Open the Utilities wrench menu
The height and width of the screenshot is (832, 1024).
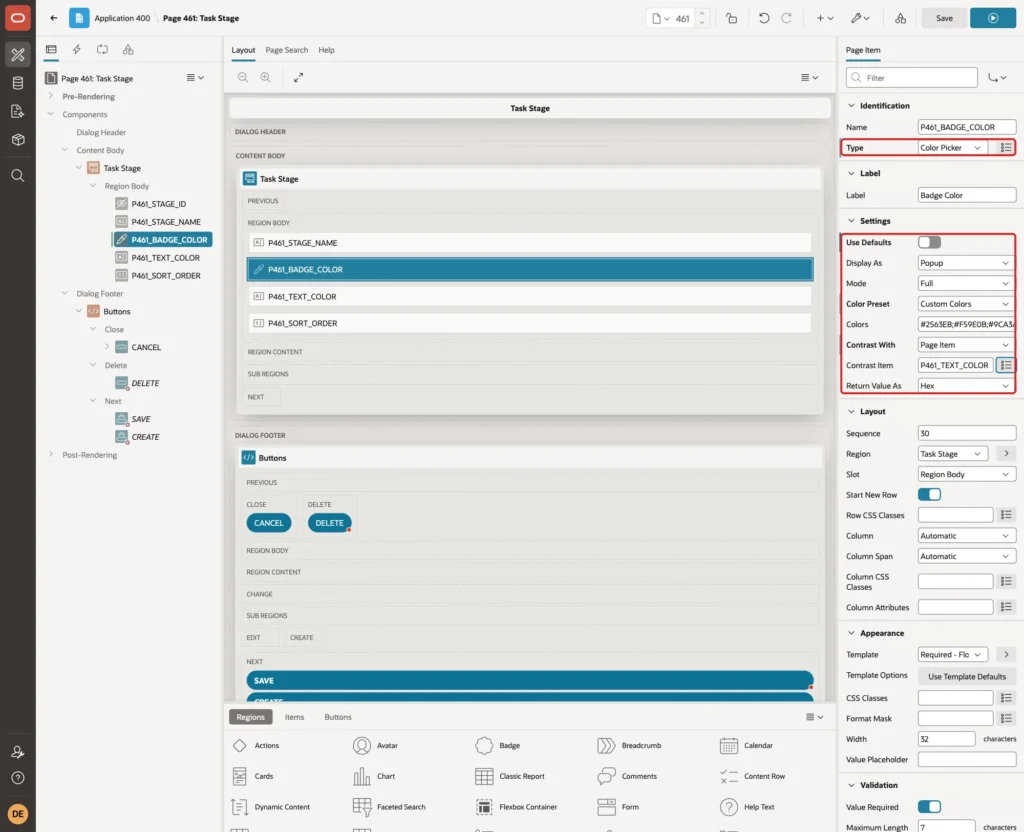[x=860, y=18]
